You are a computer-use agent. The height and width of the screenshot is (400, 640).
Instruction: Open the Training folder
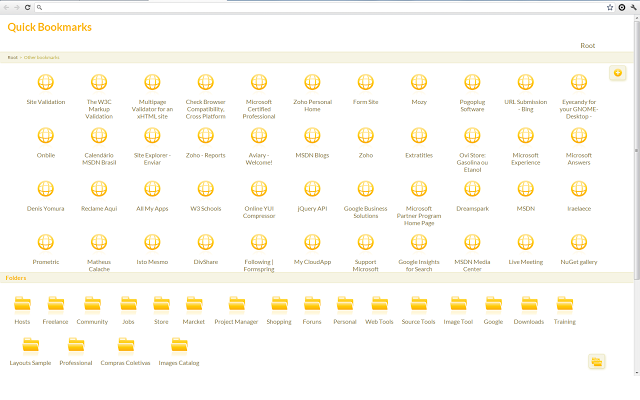tap(565, 310)
